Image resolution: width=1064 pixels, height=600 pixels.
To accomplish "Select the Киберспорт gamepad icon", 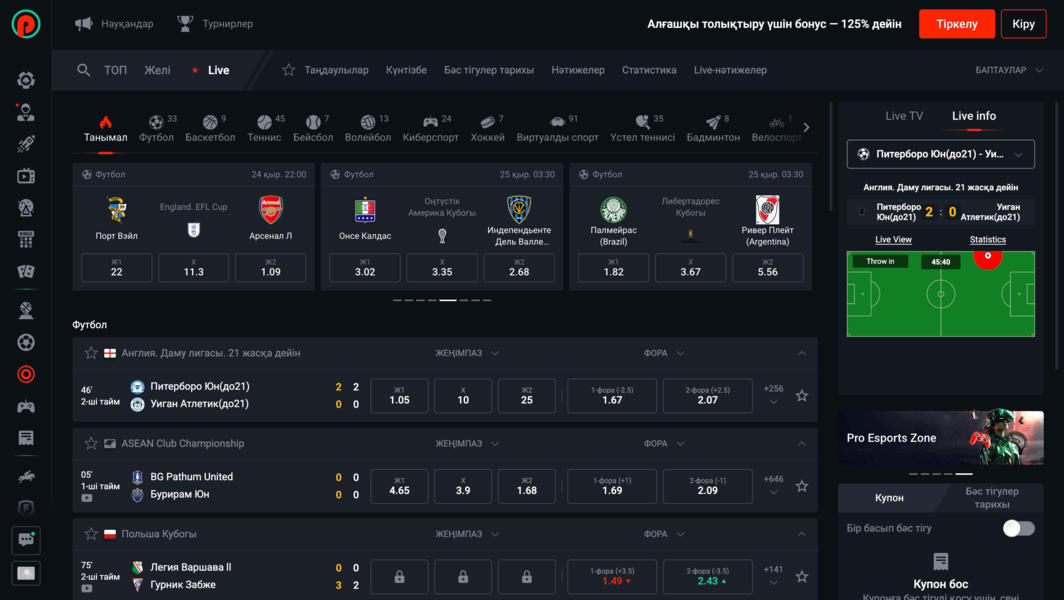I will coord(430,128).
